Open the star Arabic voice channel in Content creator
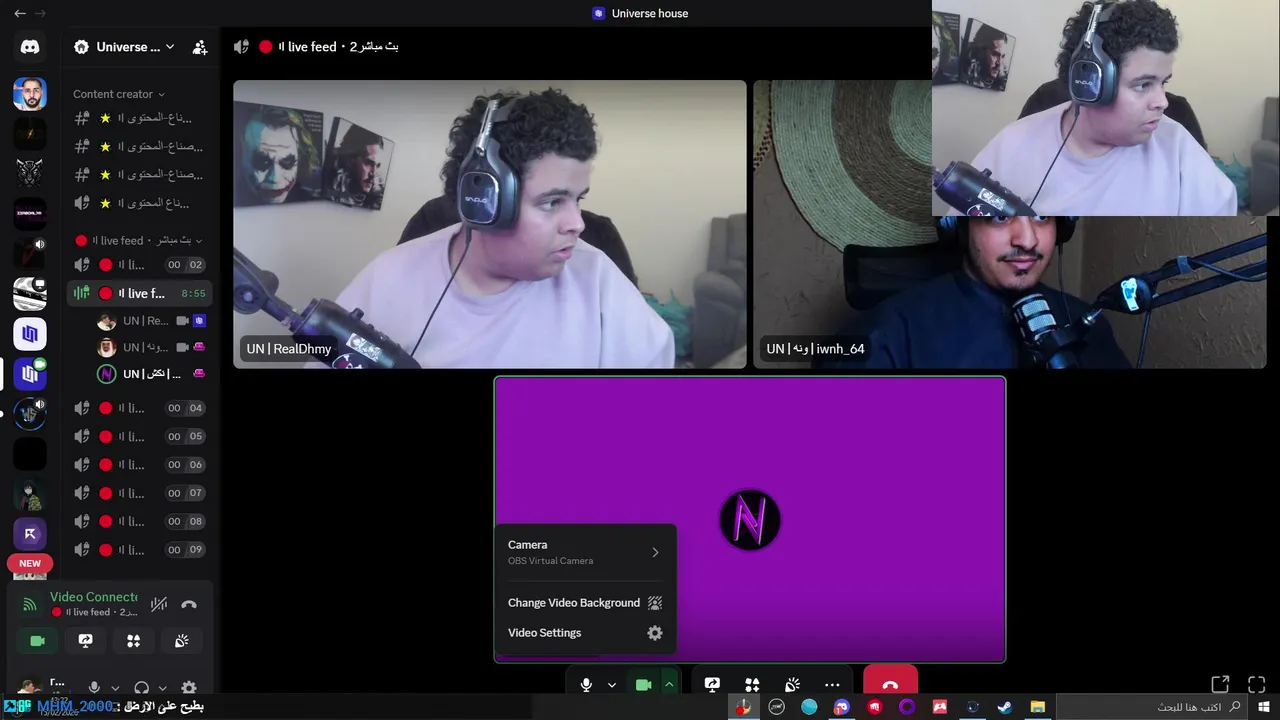 (139, 203)
